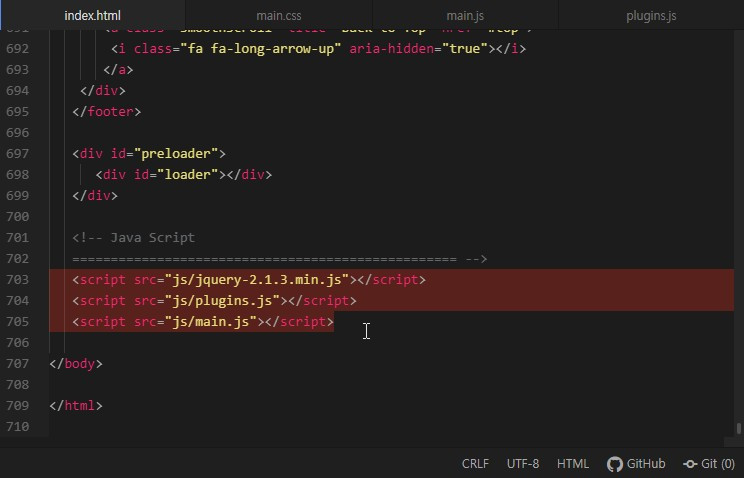
Task: Click the "preloader" id value
Action: pos(176,153)
